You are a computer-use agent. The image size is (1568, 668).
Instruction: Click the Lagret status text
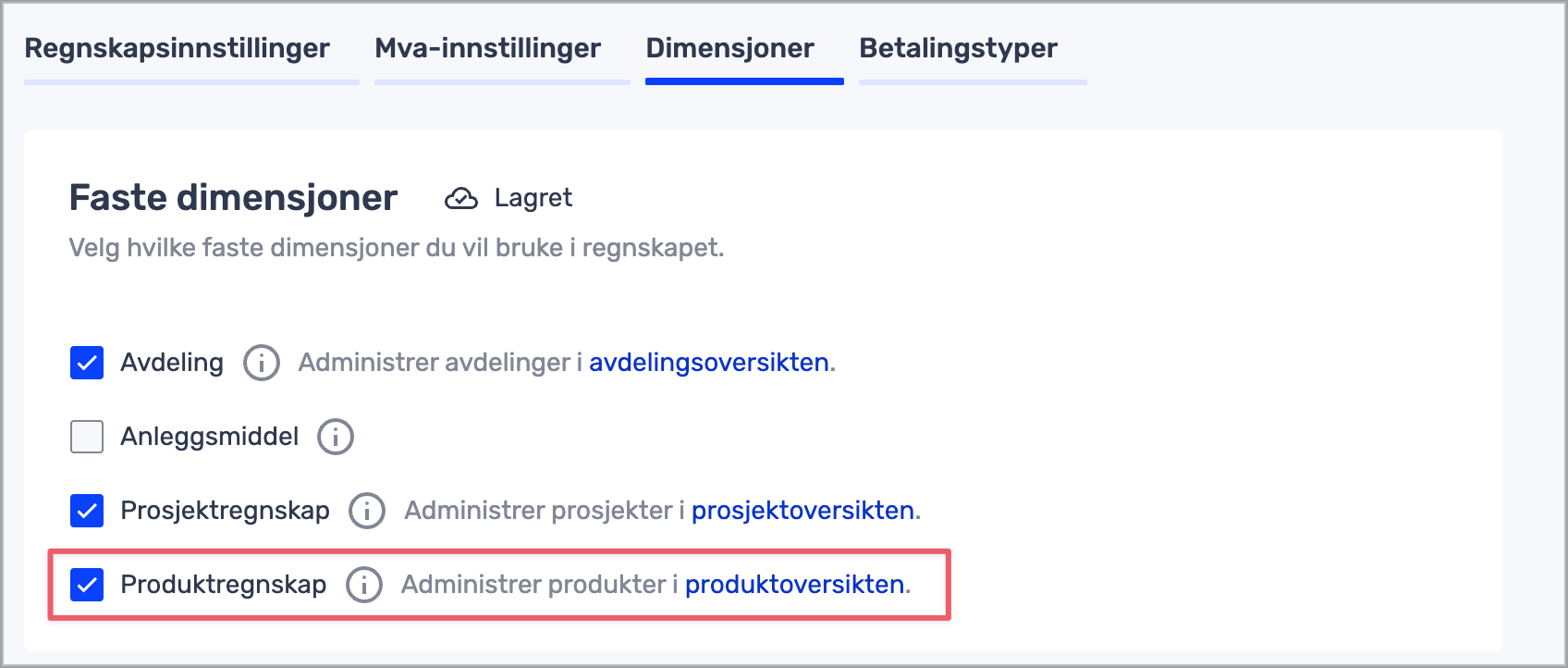click(x=533, y=198)
